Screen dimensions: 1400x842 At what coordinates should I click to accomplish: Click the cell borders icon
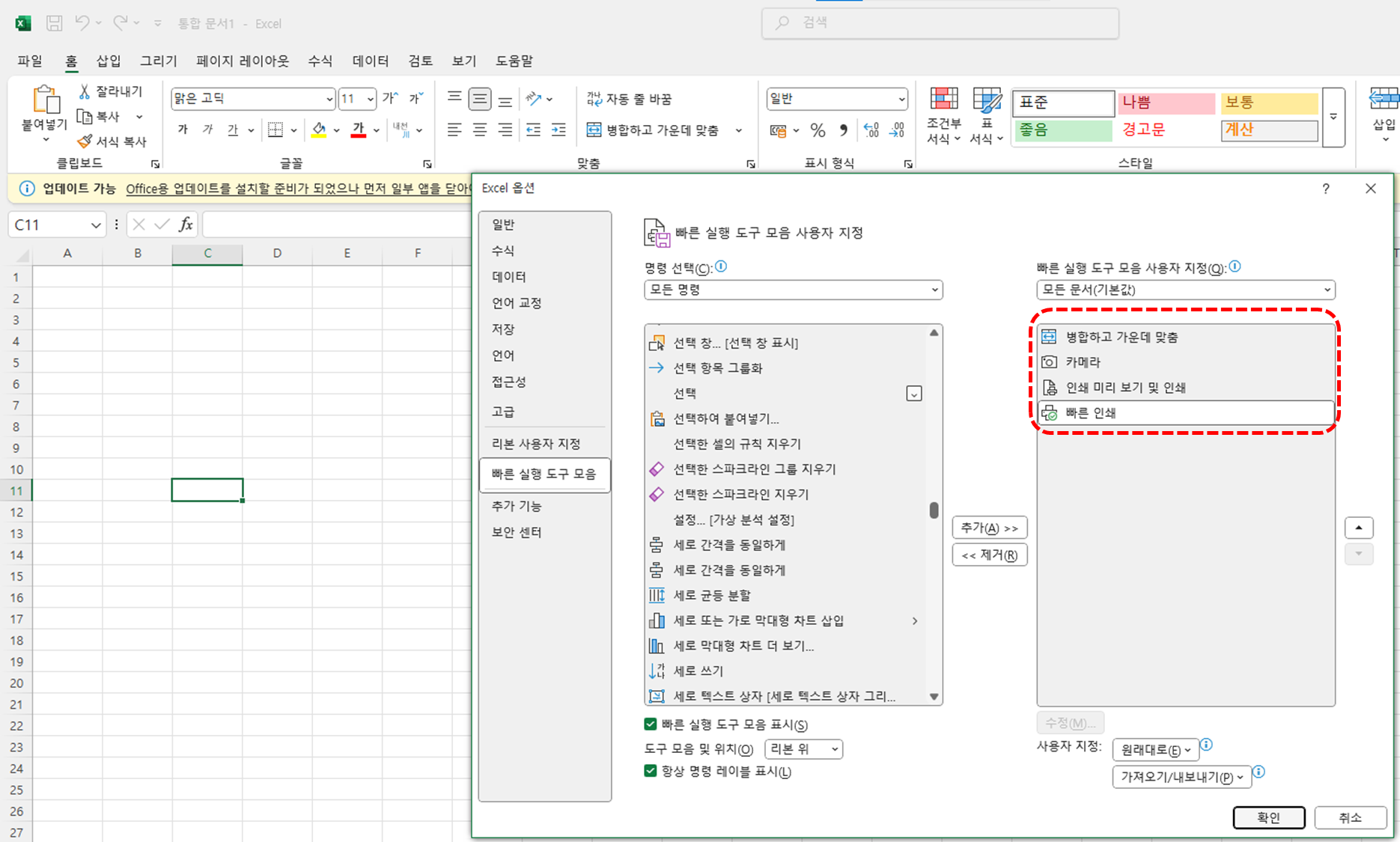(x=276, y=130)
